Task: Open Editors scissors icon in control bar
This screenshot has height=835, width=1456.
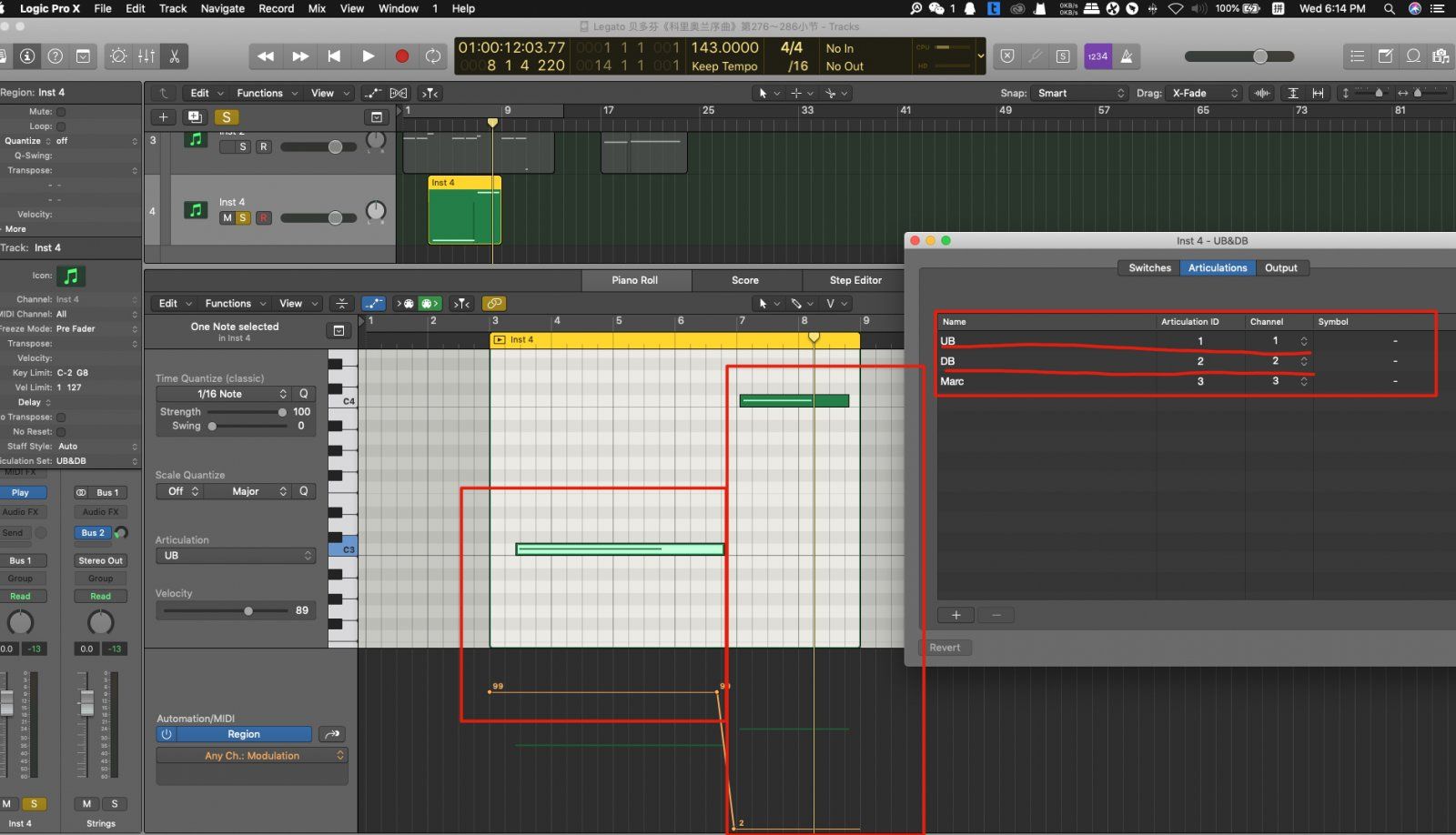Action: pos(174,56)
